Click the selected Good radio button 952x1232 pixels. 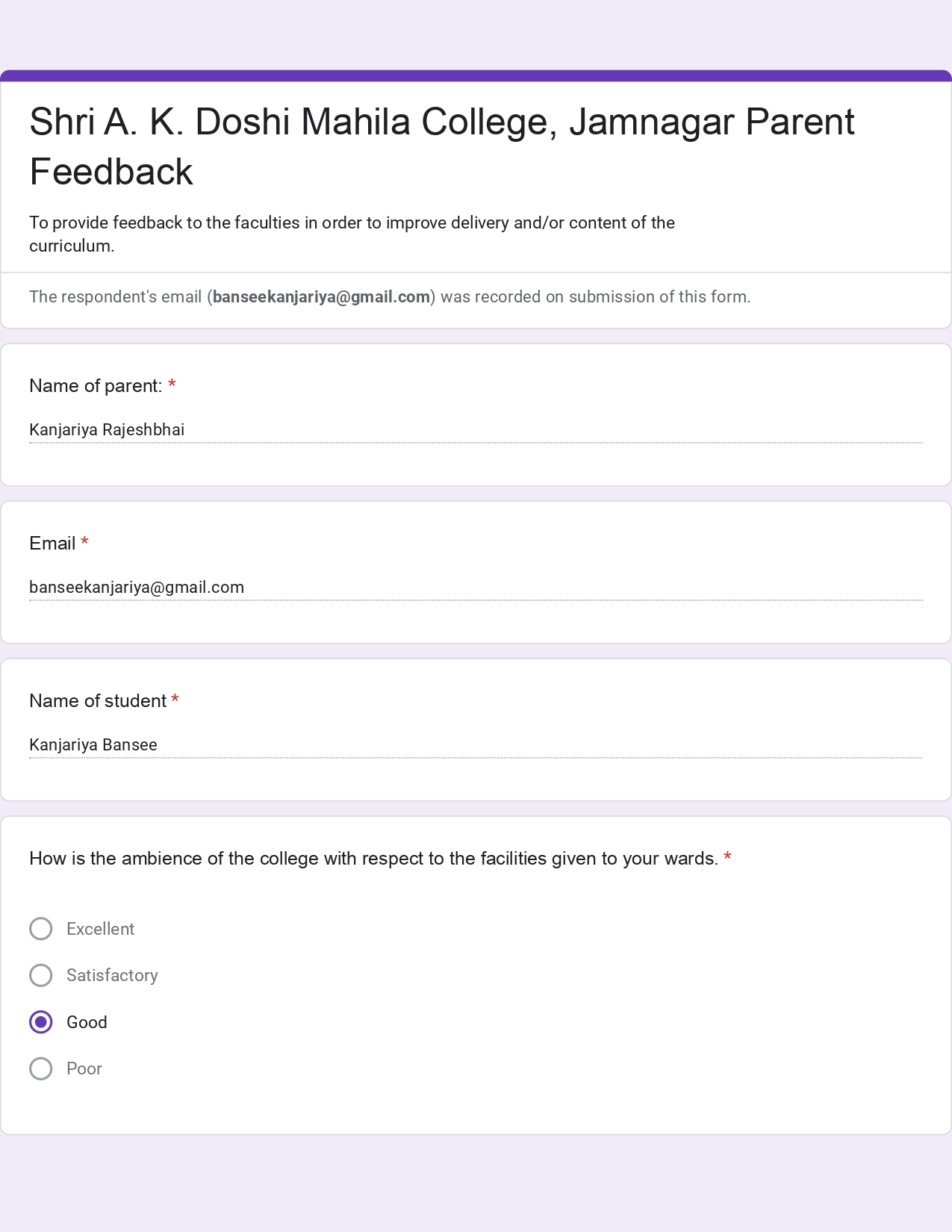coord(41,1022)
